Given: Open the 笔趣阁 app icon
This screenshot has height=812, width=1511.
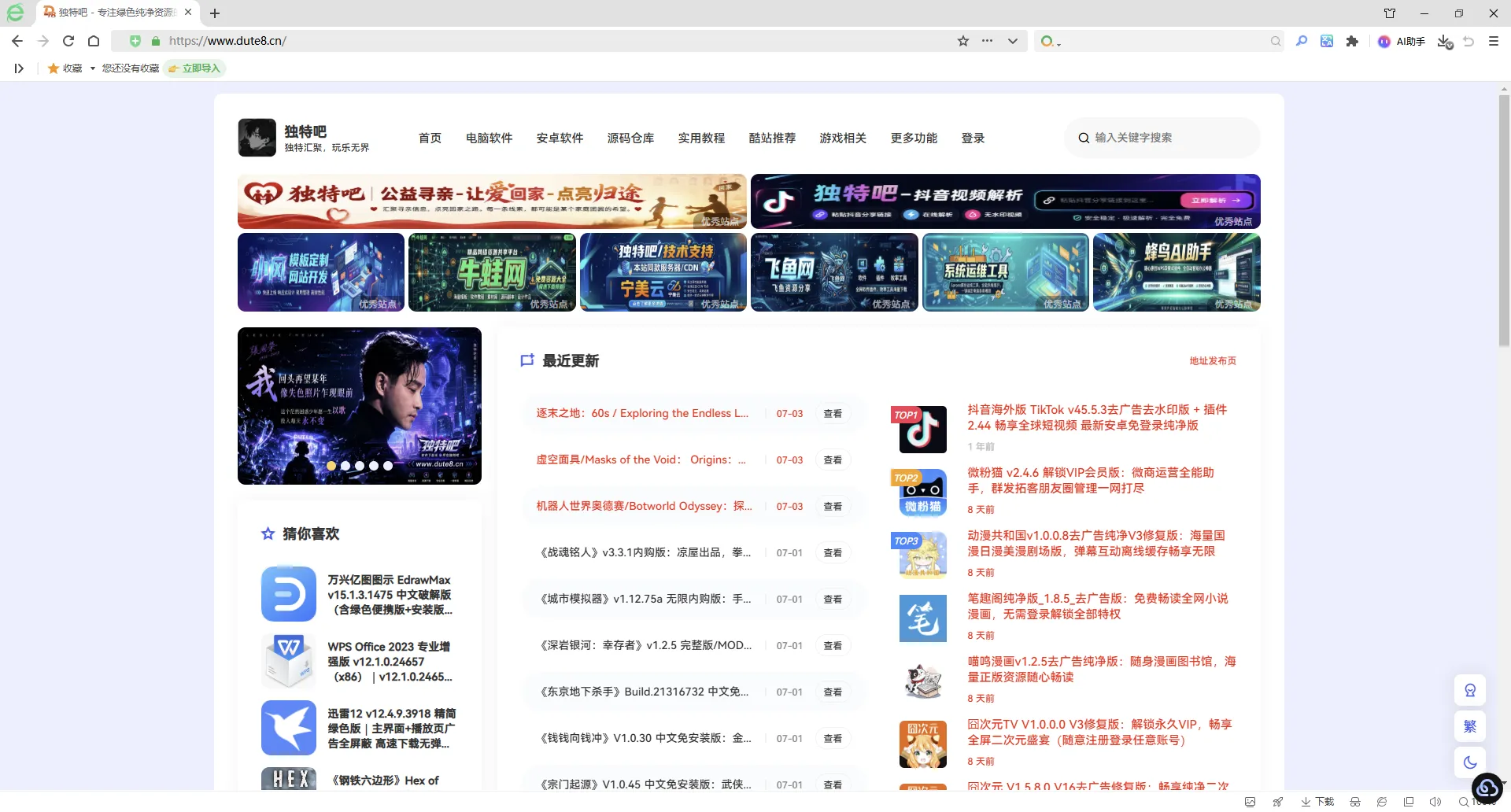Looking at the screenshot, I should (x=922, y=618).
